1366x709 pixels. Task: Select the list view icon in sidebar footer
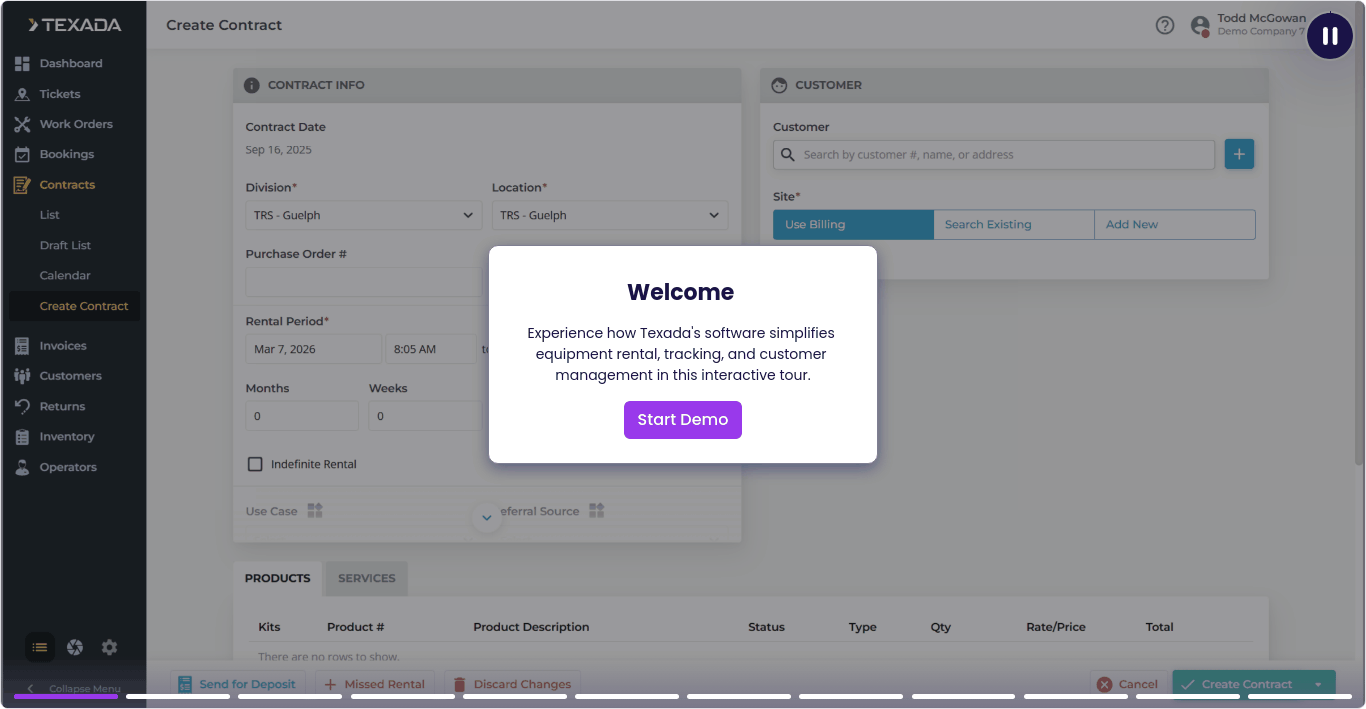click(40, 648)
